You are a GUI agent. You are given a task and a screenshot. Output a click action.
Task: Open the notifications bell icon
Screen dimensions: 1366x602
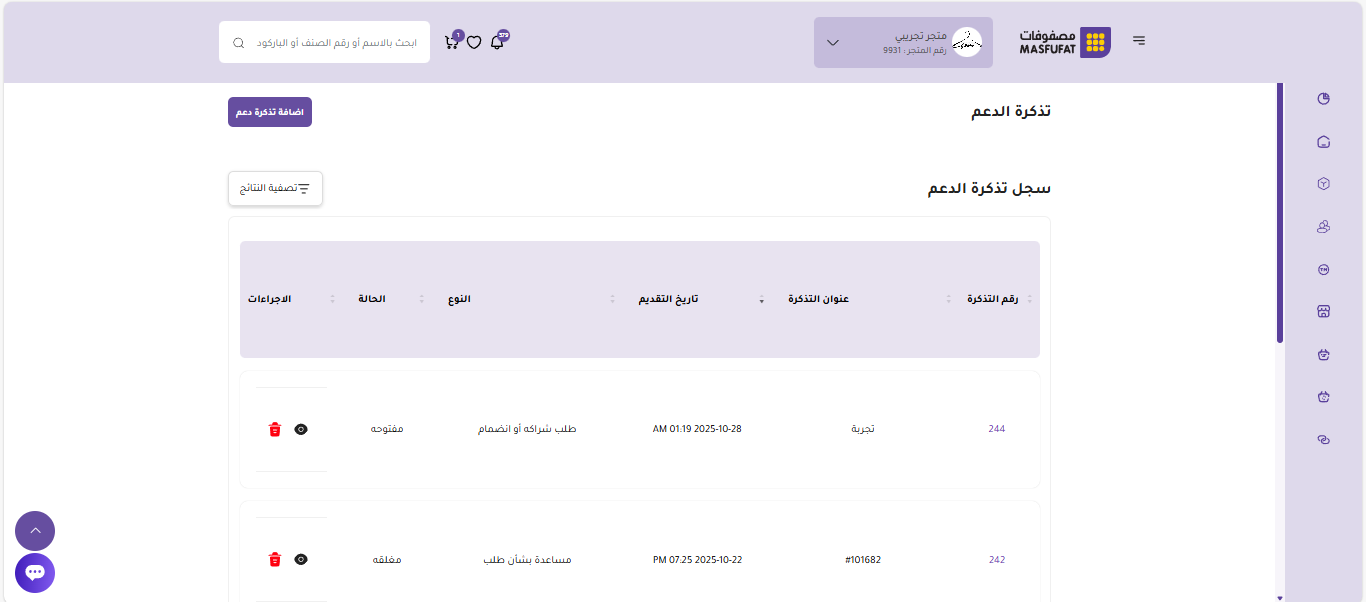(497, 43)
